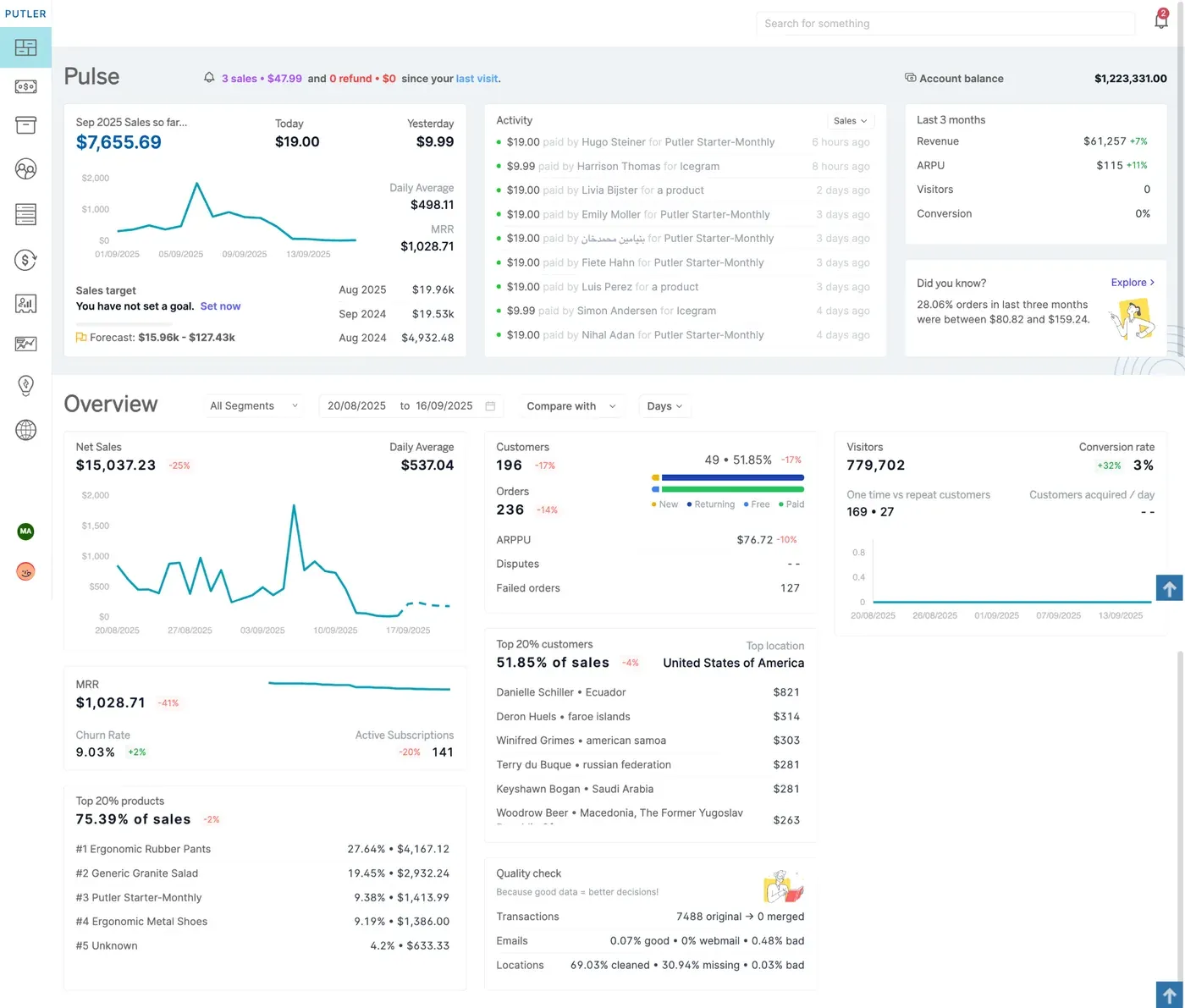Click the upper blue scroll-to-top arrow
Screen dimensions: 1185x1008
[x=1170, y=588]
